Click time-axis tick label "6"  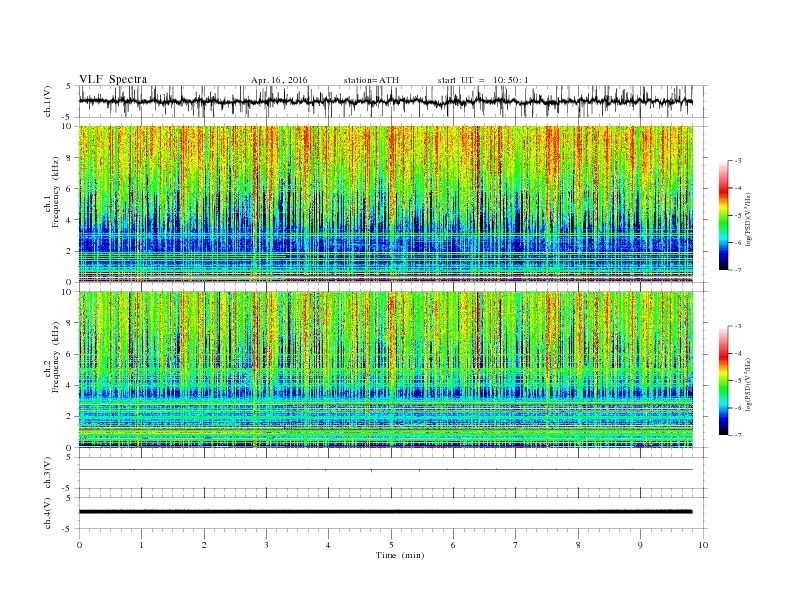[x=453, y=545]
